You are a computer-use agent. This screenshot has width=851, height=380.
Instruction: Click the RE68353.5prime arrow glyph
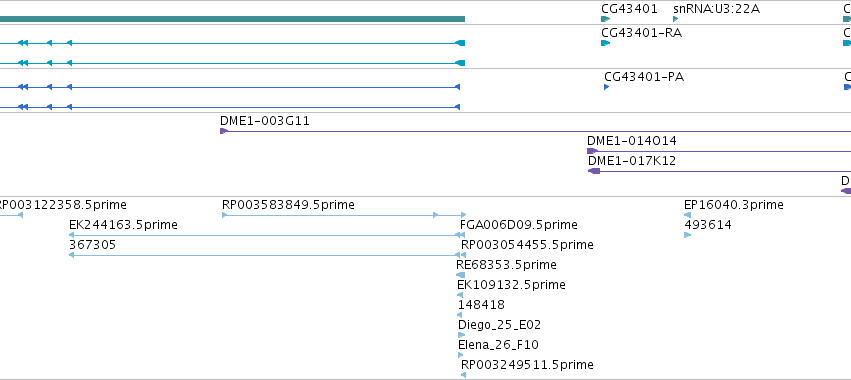pyautogui.click(x=460, y=275)
